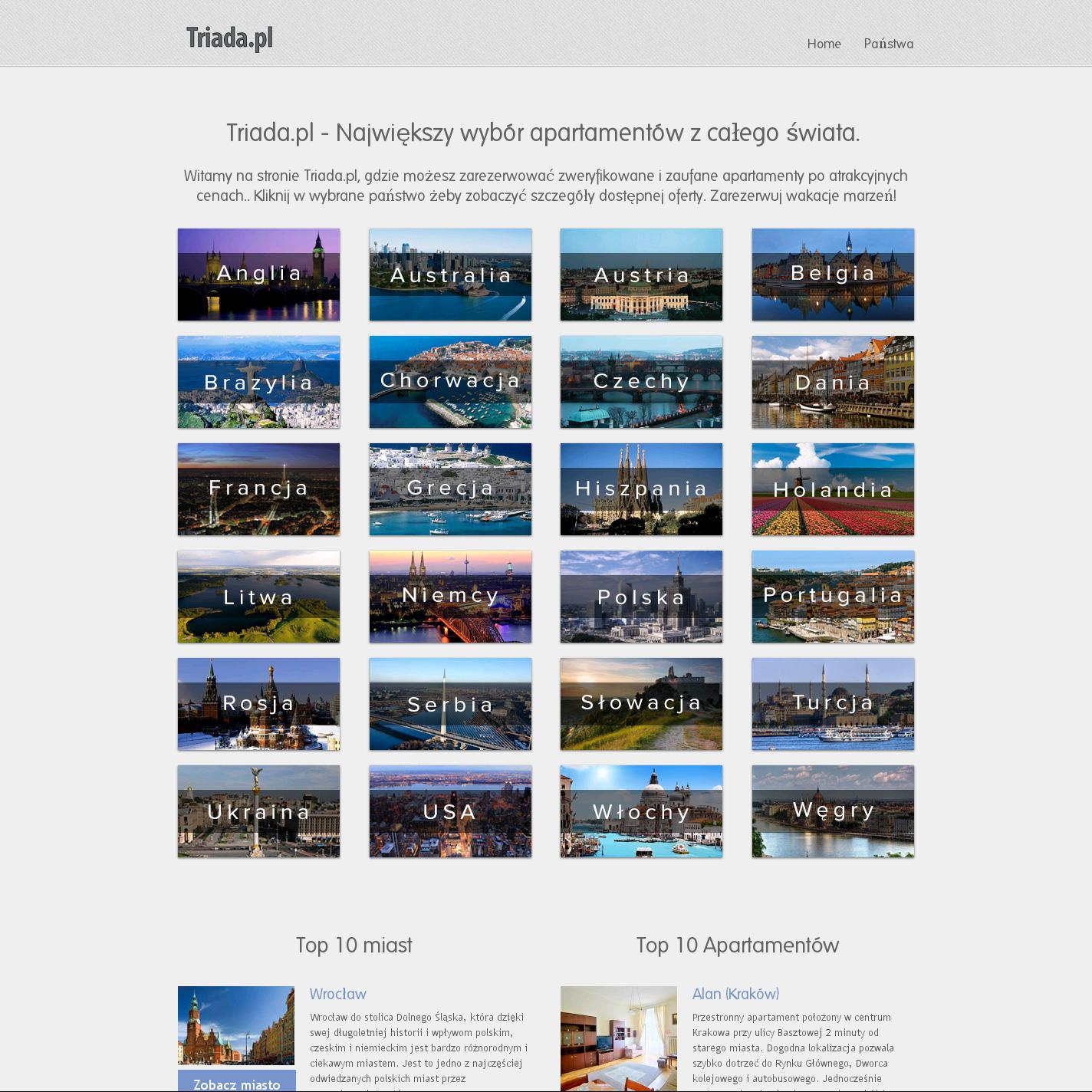Select the Rosja country tile

click(x=258, y=704)
